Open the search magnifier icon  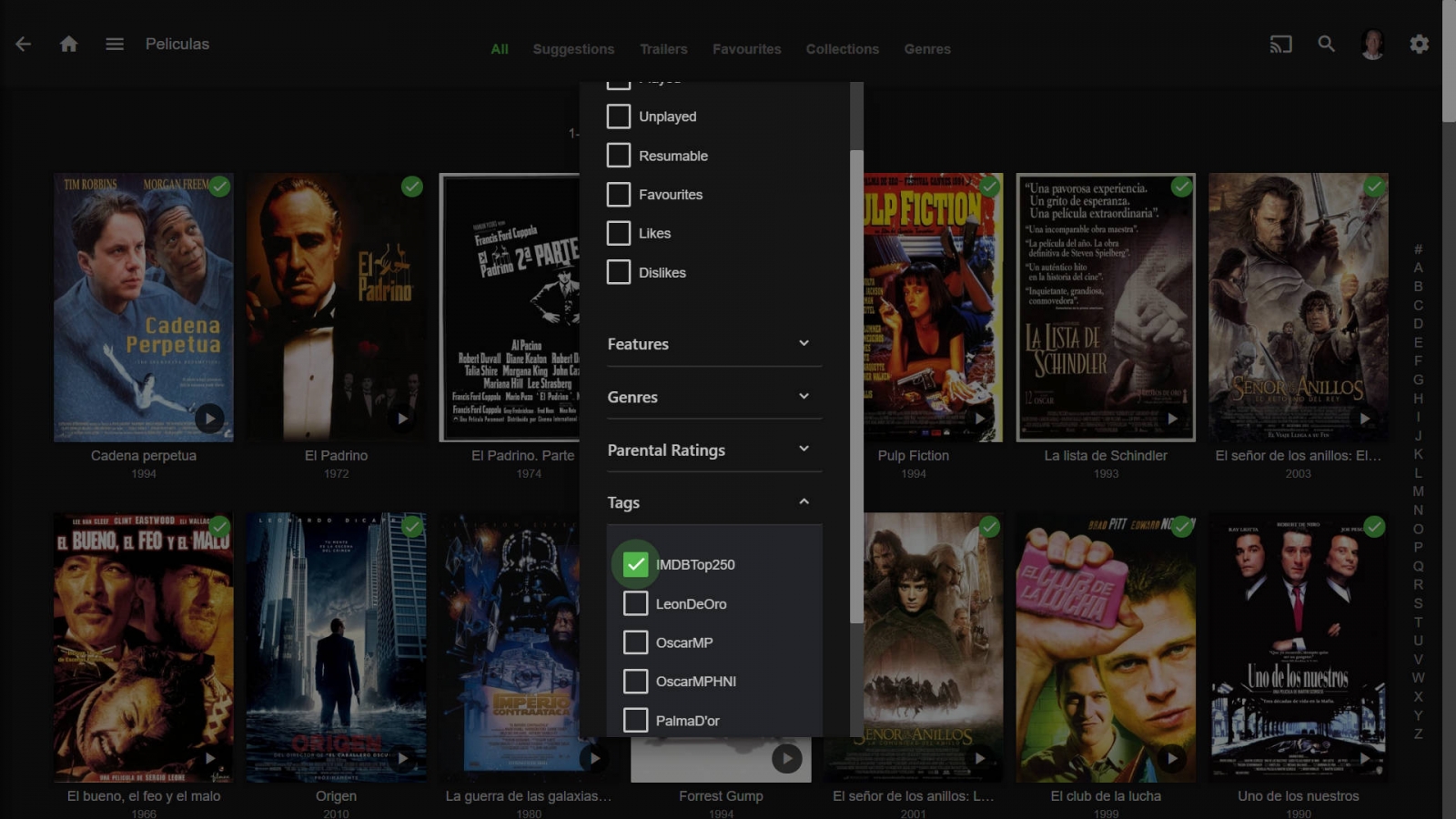pos(1326,44)
